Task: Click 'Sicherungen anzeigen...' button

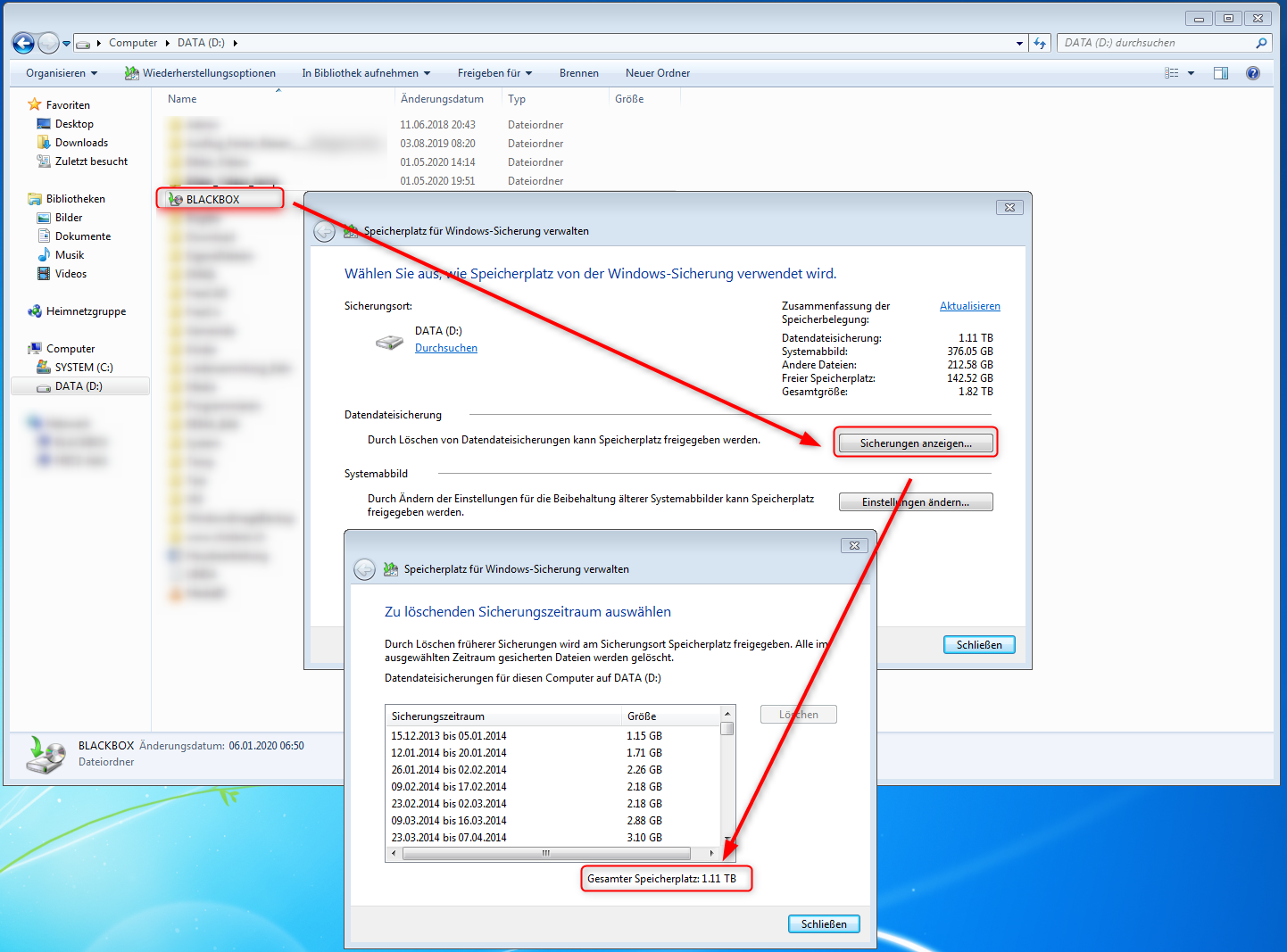Action: [916, 443]
